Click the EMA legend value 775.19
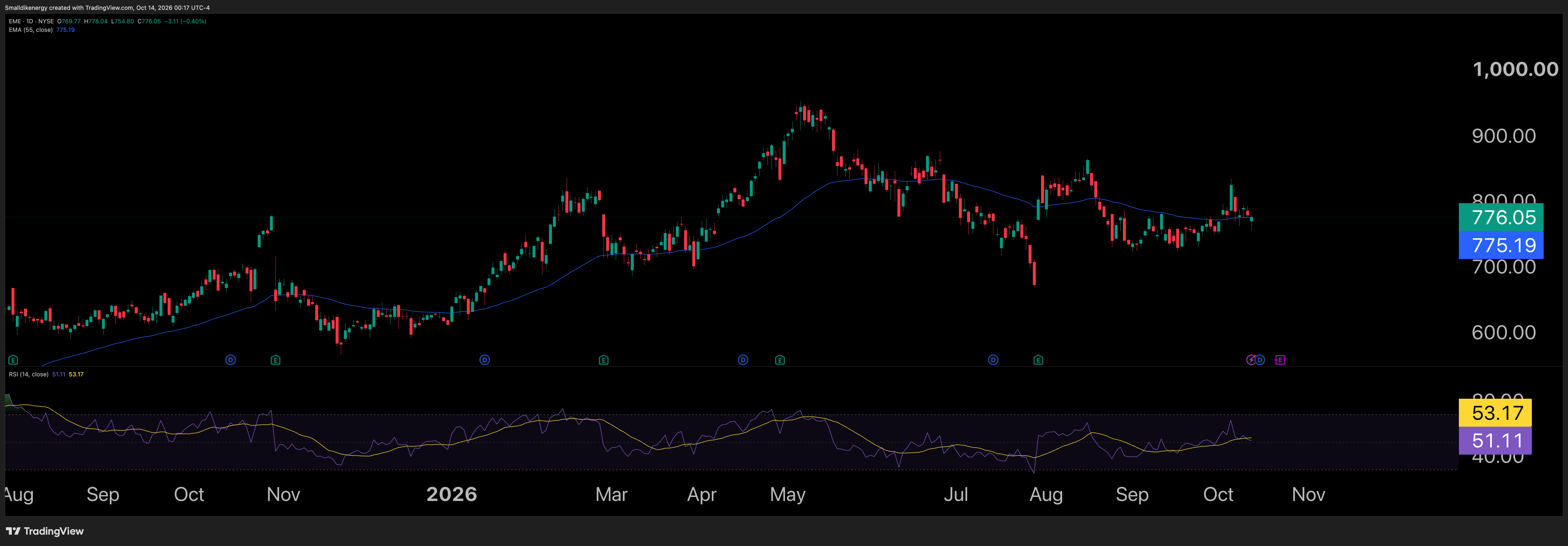The height and width of the screenshot is (546, 1568). (65, 30)
